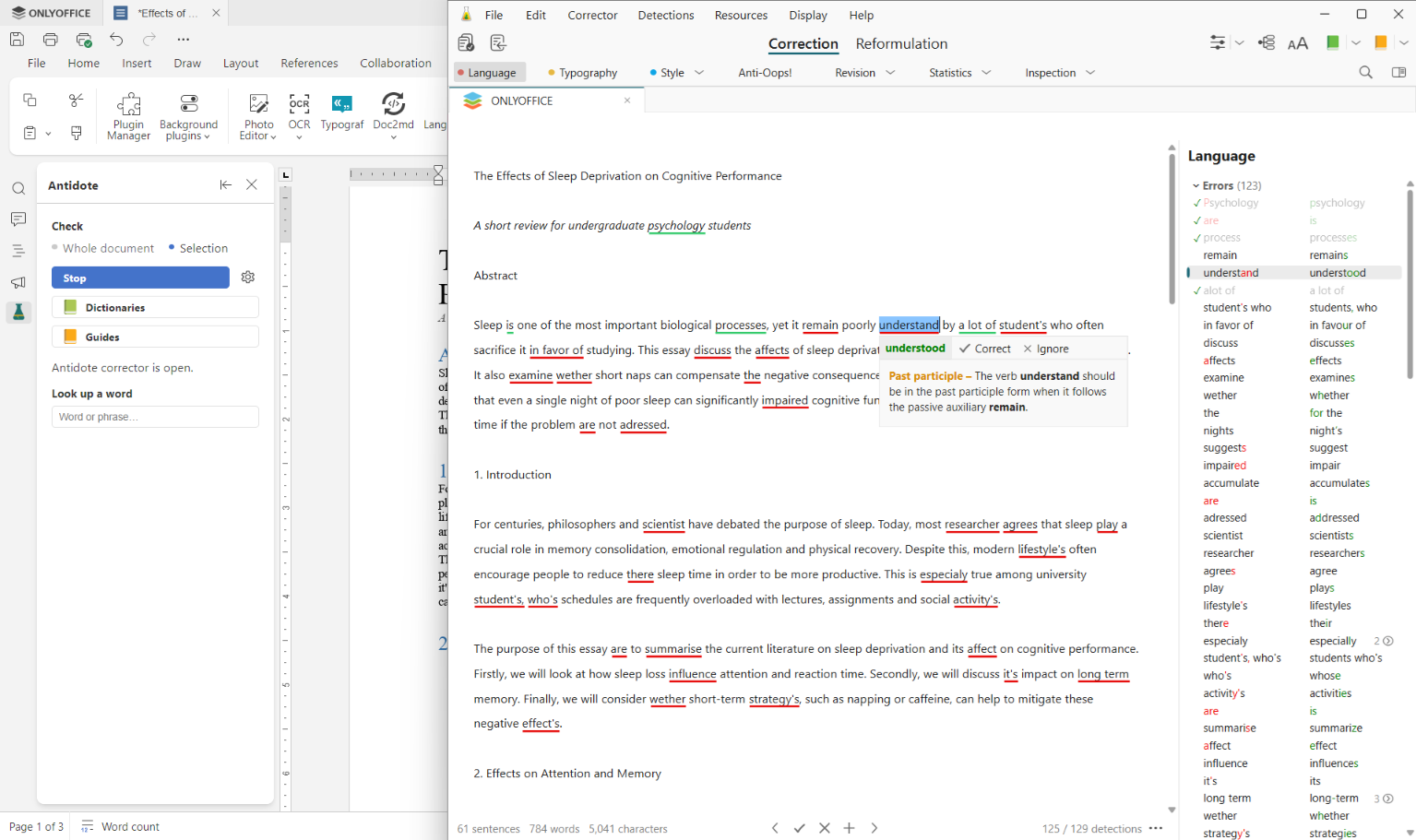Open Guides in Antidote panel
1416x840 pixels.
pyautogui.click(x=155, y=337)
